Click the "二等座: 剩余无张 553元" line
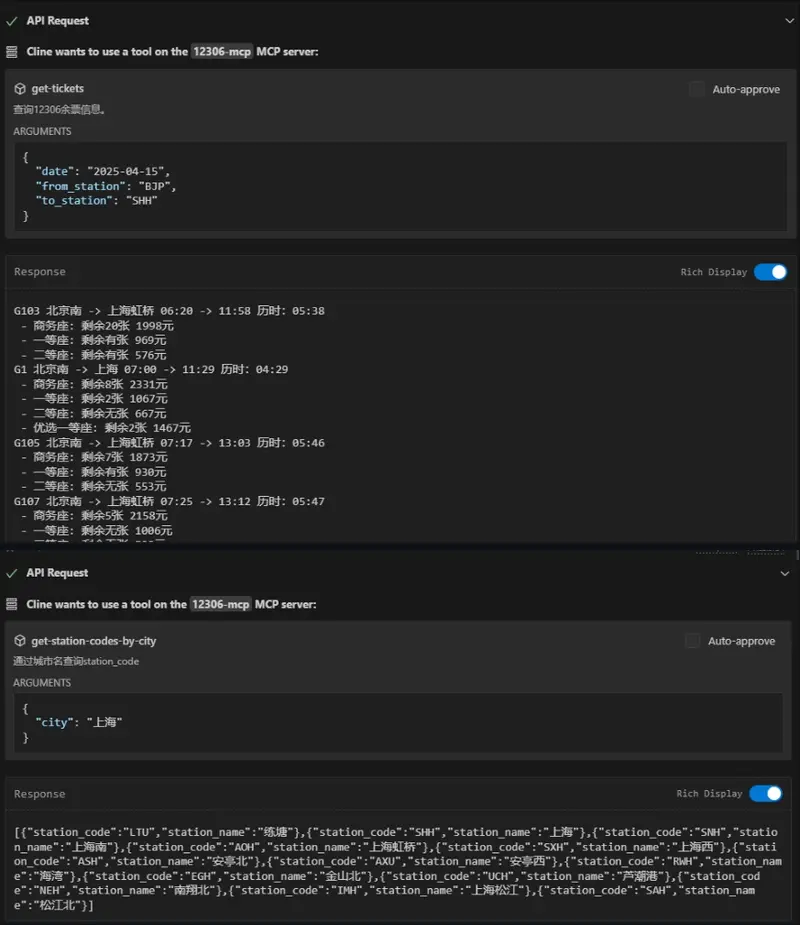 point(94,487)
